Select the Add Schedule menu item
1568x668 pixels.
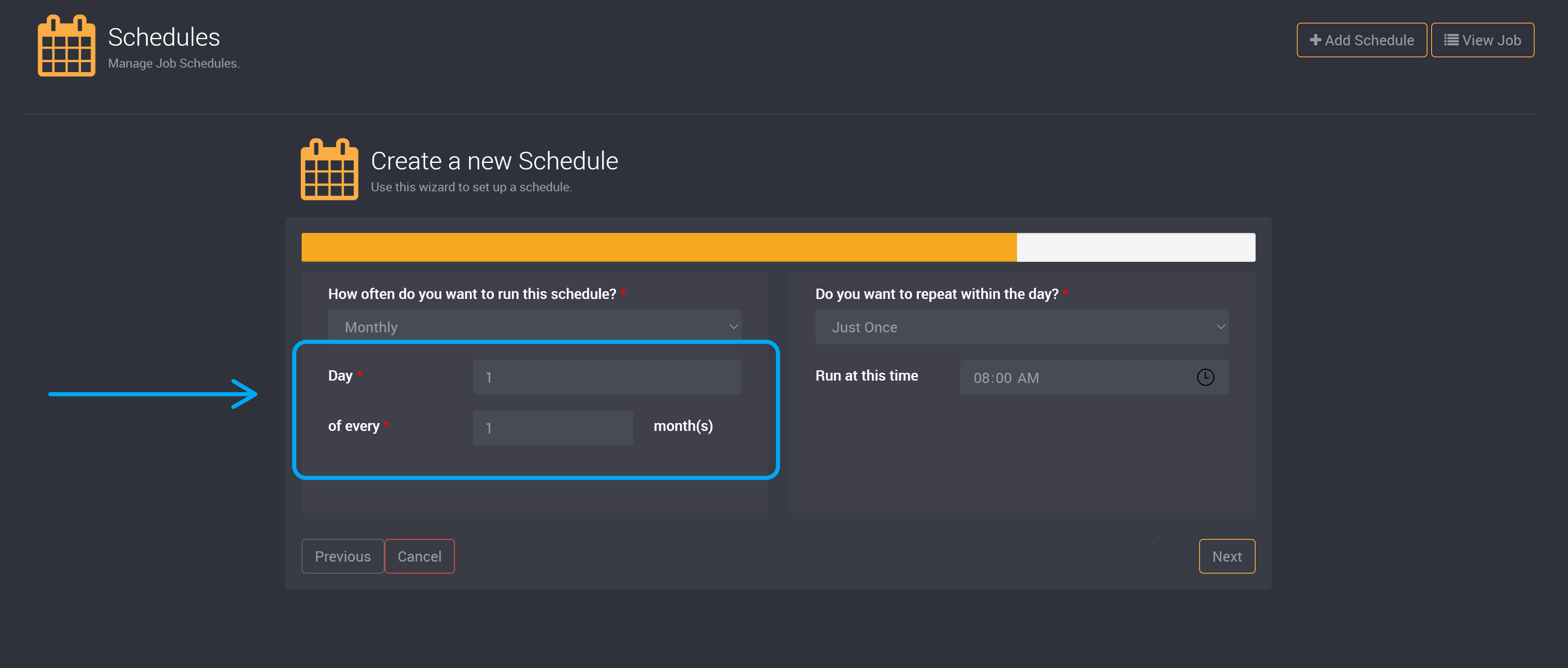point(1362,40)
